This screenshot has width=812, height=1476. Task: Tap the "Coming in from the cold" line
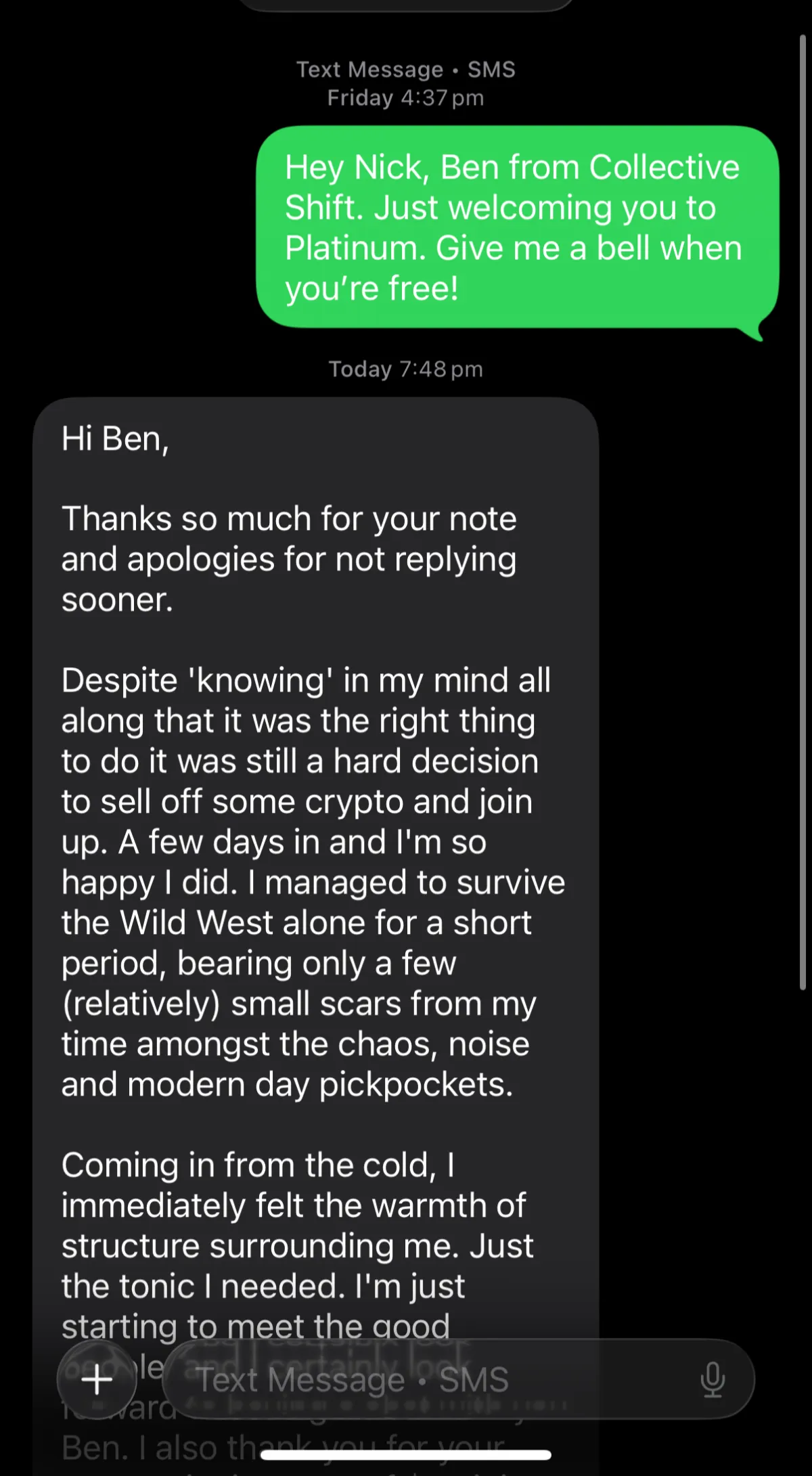pyautogui.click(x=258, y=1165)
